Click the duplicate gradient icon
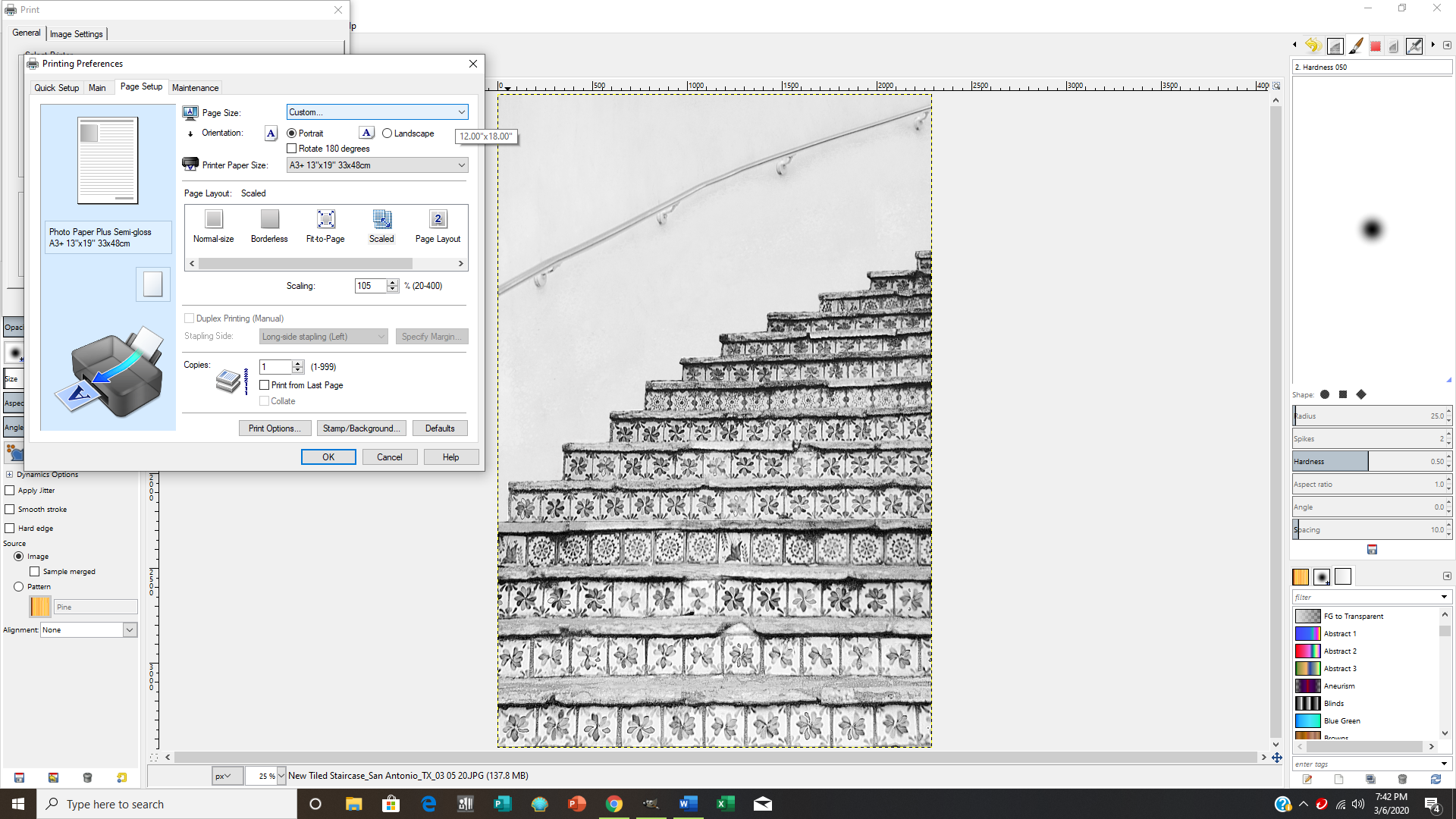The width and height of the screenshot is (1456, 819). click(x=1370, y=779)
